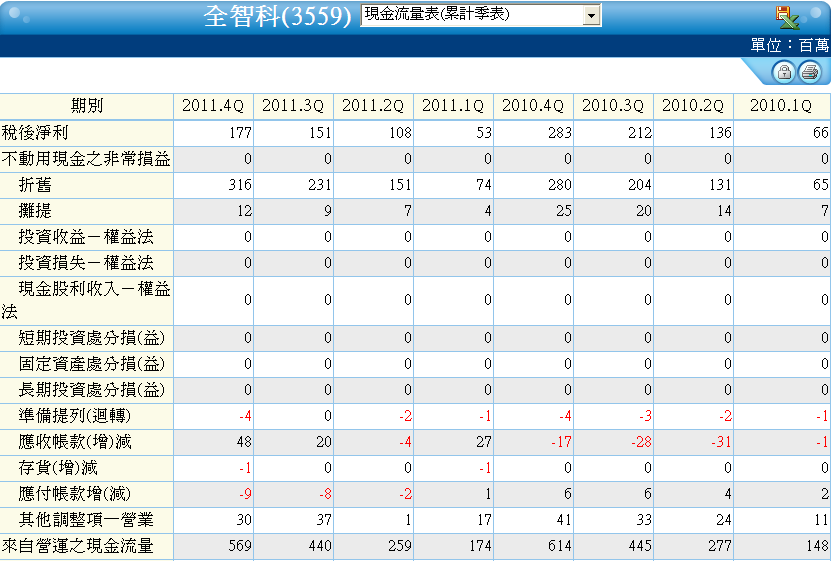Click 營運現金流量 value 148 for 2010.1Q
833x561 pixels.
click(818, 546)
